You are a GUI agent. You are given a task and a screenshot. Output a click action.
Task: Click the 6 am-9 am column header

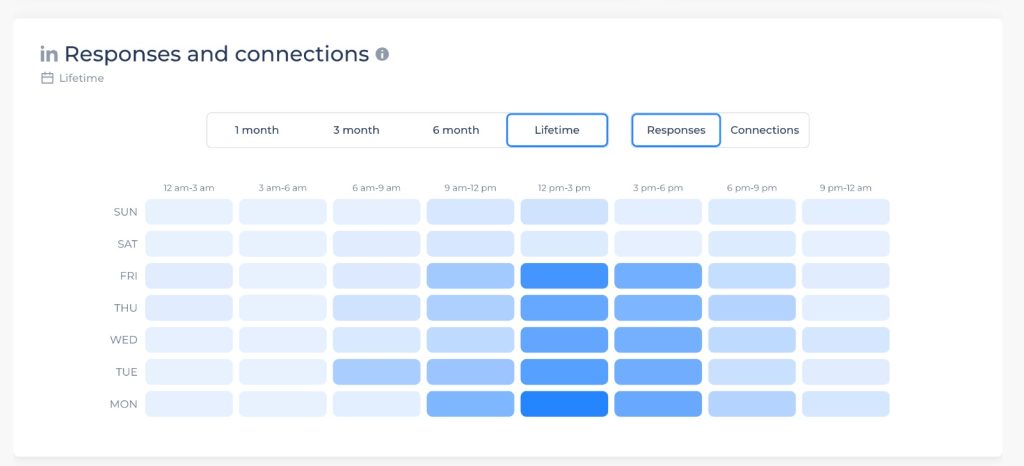376,188
